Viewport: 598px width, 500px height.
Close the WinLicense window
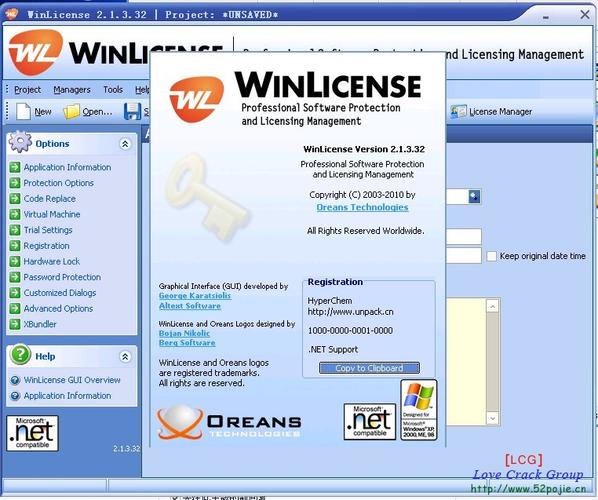tap(584, 14)
